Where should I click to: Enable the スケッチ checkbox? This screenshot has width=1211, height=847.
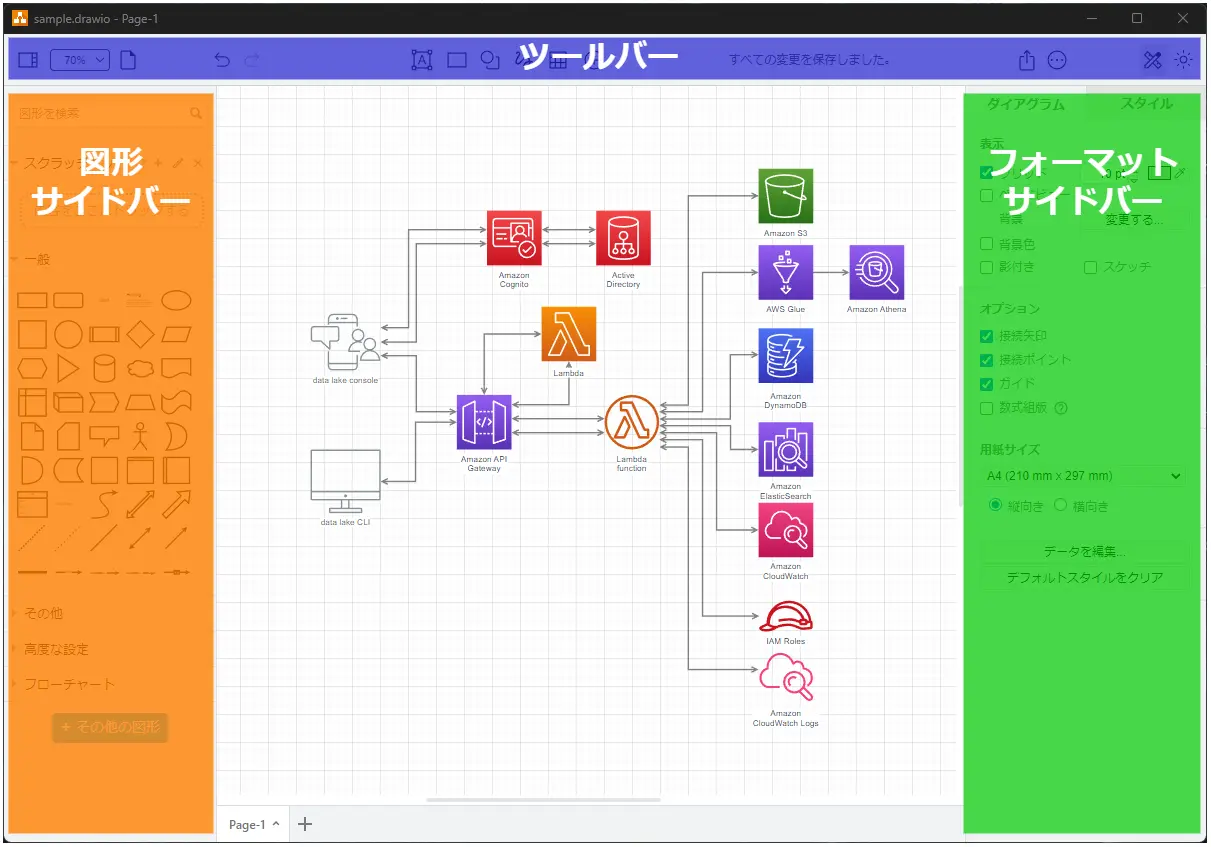coord(1090,267)
